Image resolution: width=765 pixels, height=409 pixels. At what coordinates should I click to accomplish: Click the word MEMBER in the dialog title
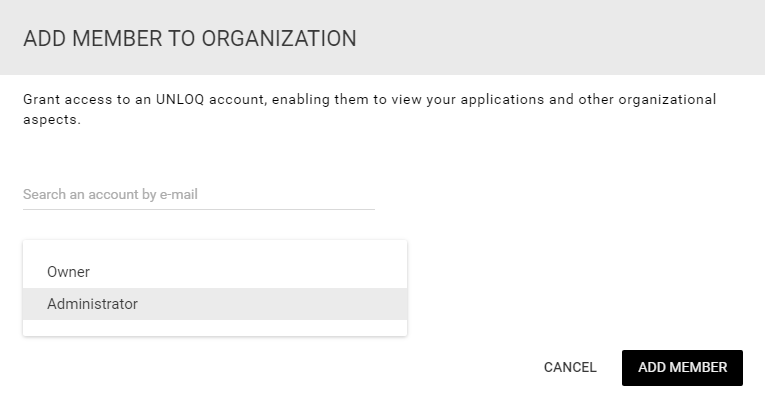(117, 39)
